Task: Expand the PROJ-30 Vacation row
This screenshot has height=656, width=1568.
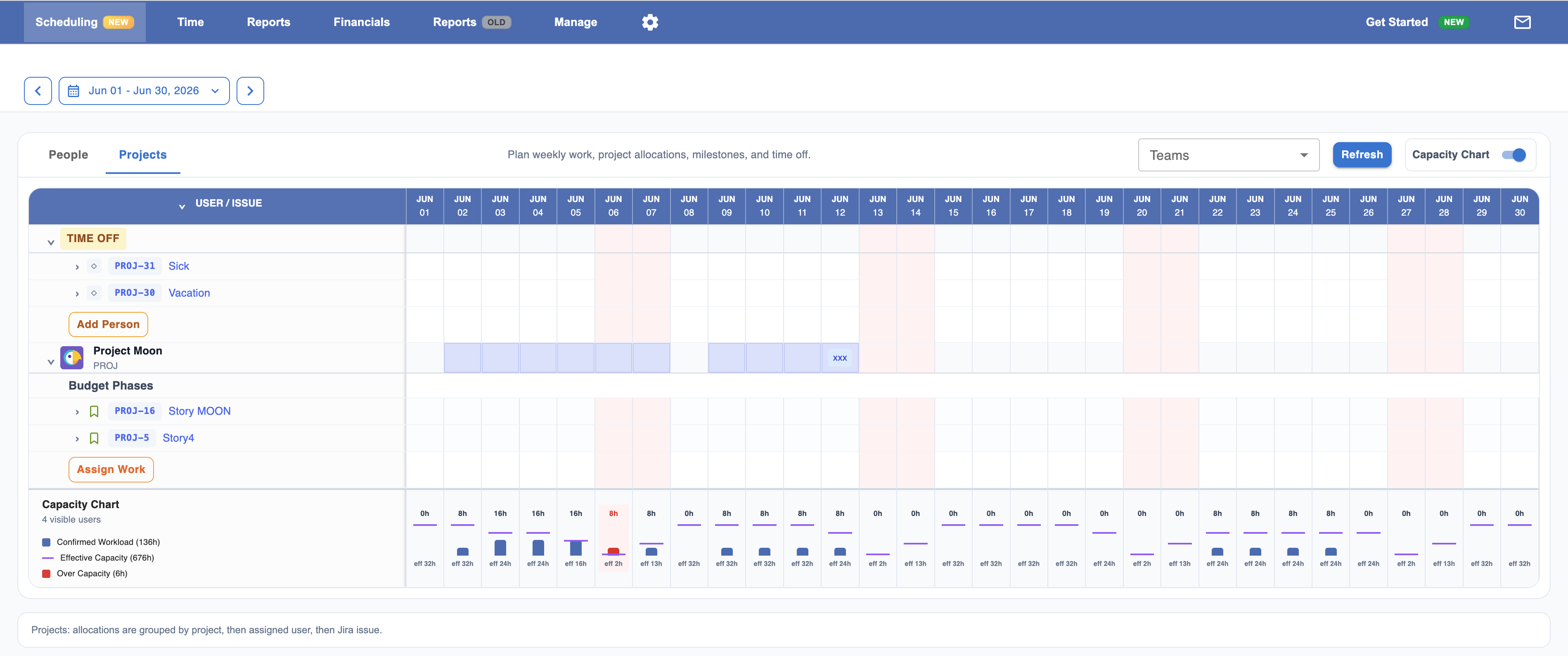Action: 77,294
